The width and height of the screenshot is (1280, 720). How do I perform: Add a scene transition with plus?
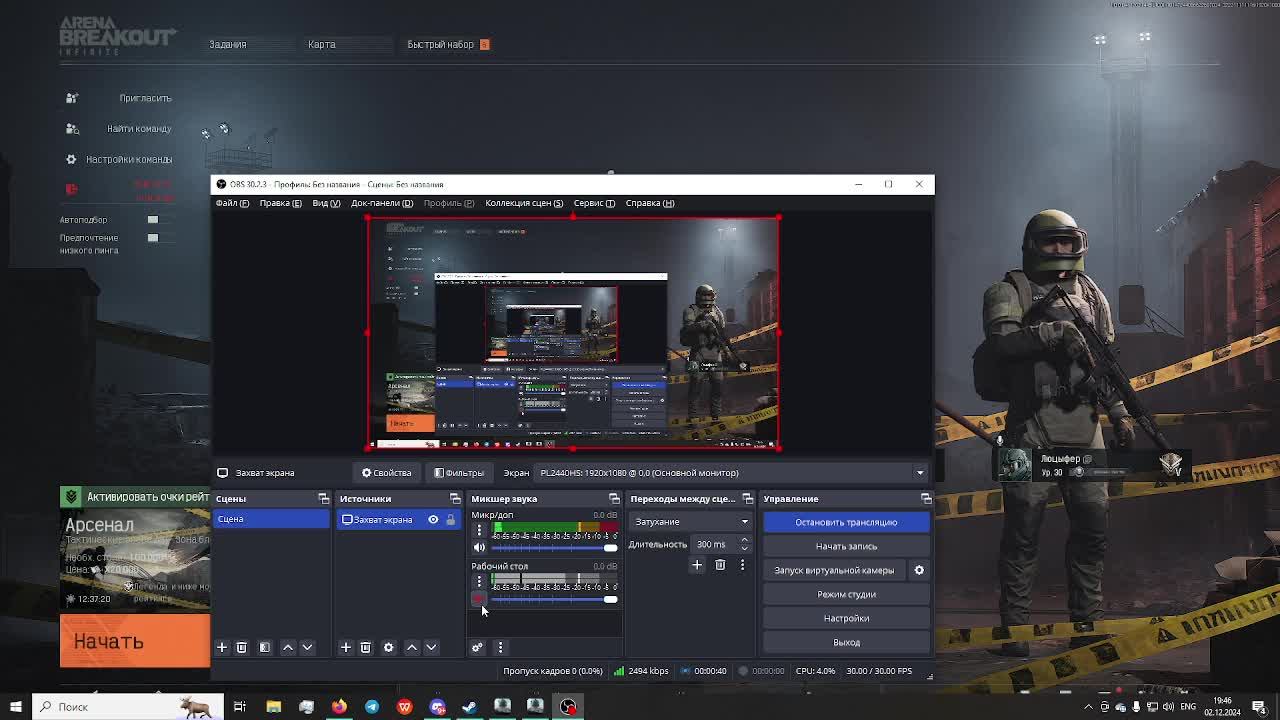point(697,565)
